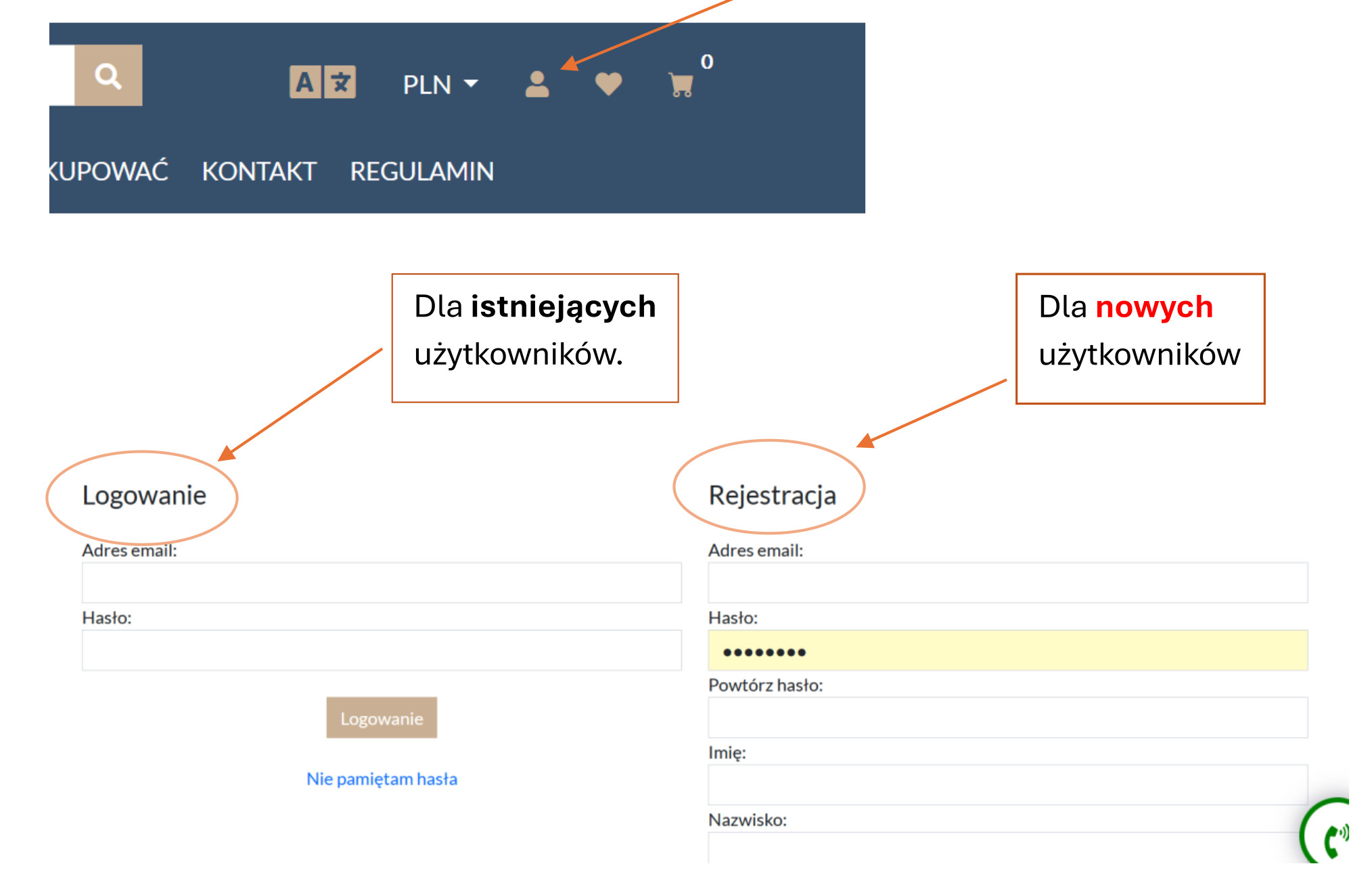Image resolution: width=1372 pixels, height=891 pixels.
Task: Click the Logowanie heading text
Action: 144,495
